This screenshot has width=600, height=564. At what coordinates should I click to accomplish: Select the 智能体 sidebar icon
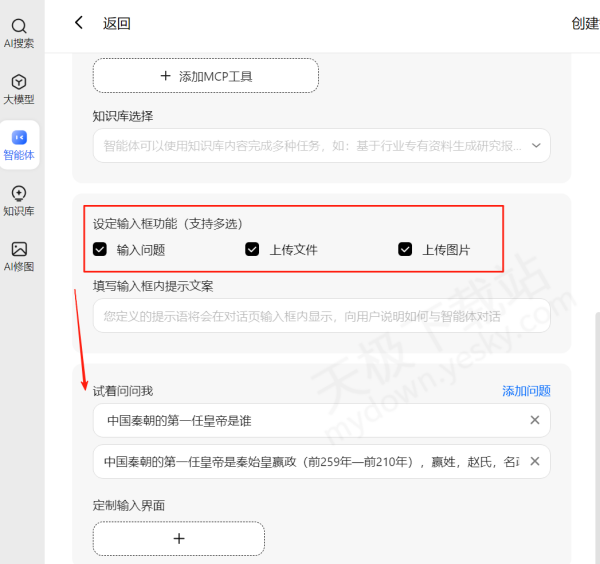click(19, 145)
